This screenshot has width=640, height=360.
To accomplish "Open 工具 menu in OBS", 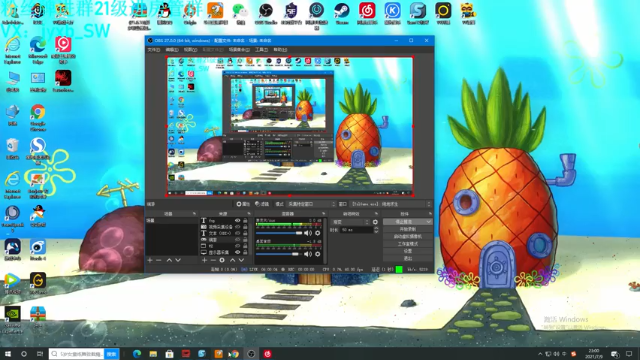I will pos(261,49).
